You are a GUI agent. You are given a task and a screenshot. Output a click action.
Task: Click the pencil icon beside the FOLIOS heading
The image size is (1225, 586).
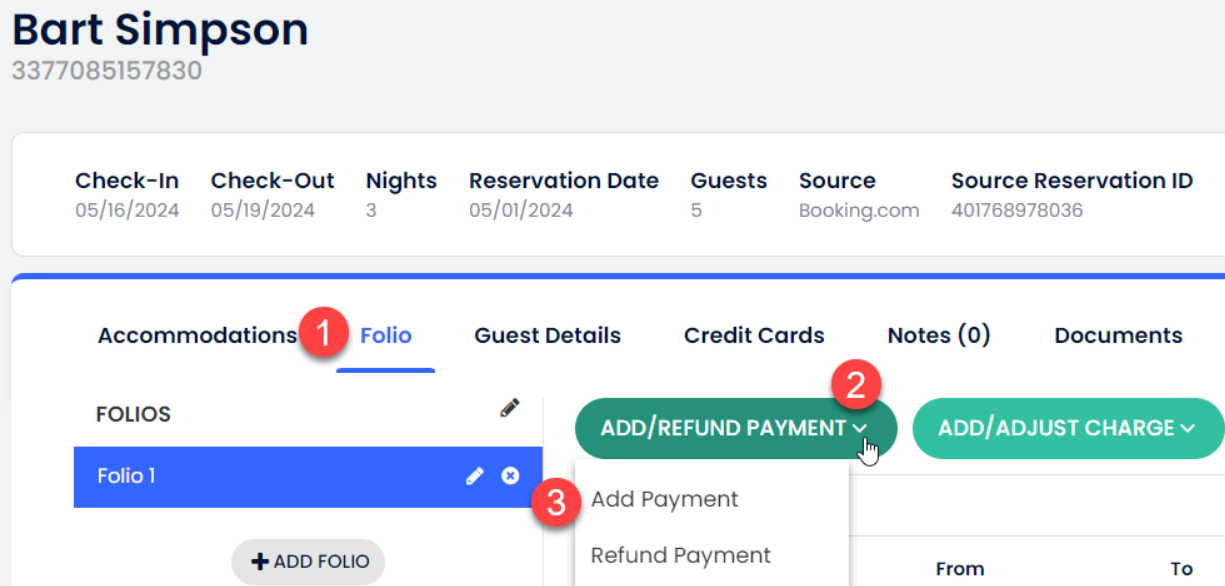510,408
